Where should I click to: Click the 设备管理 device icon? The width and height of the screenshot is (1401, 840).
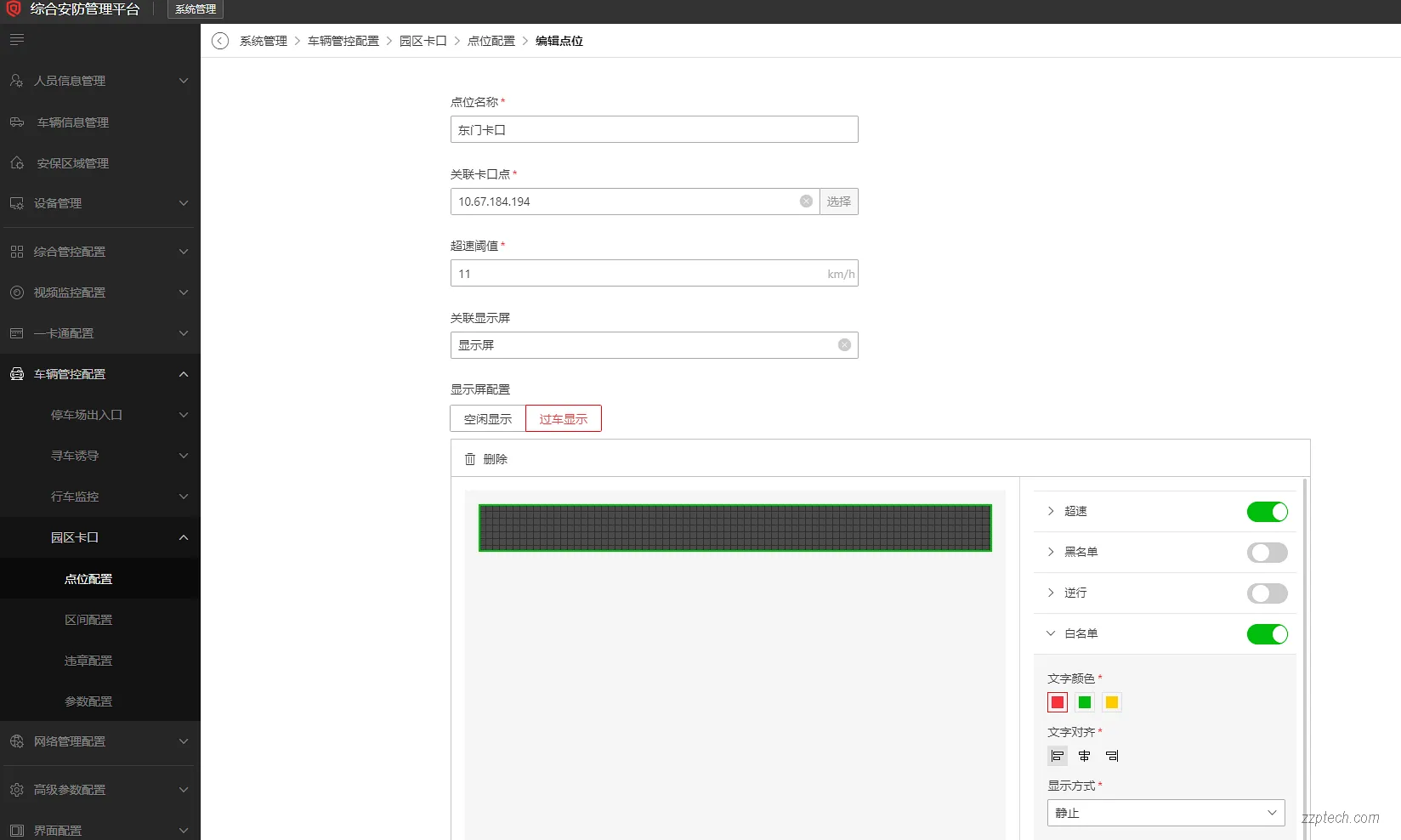coord(17,203)
